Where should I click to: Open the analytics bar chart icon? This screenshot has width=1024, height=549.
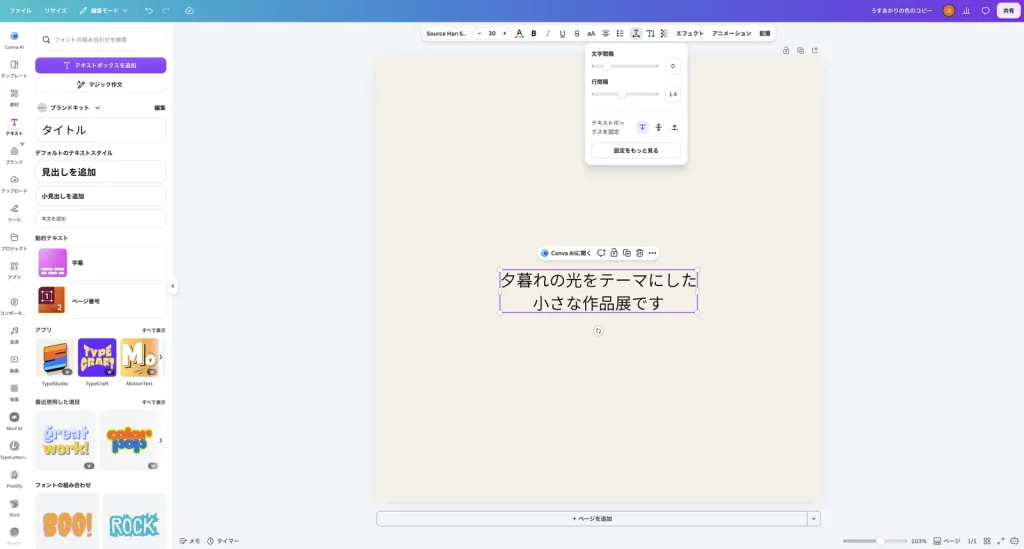[967, 10]
